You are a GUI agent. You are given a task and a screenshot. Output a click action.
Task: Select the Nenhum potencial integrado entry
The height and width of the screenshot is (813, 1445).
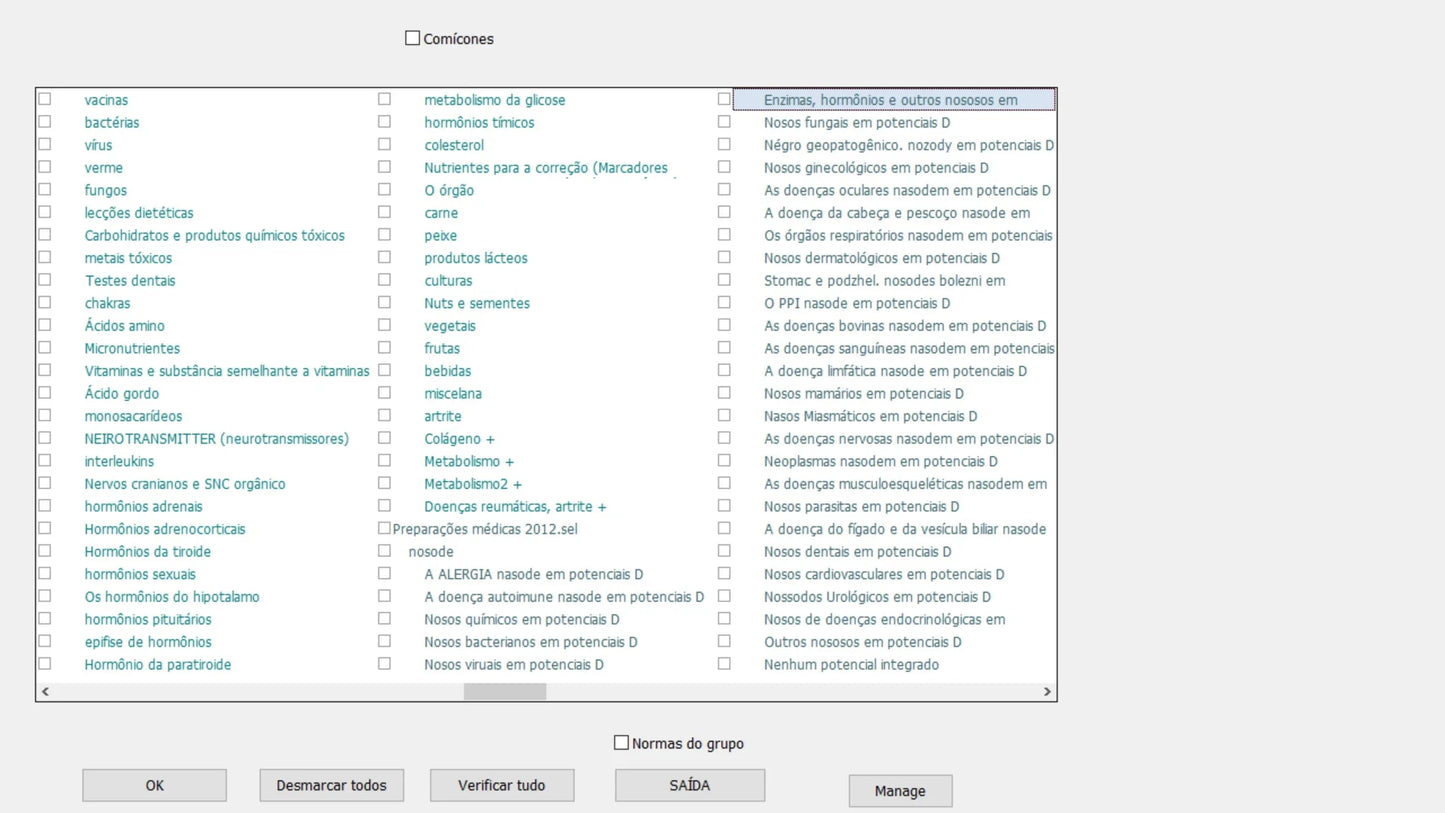pyautogui.click(x=851, y=665)
